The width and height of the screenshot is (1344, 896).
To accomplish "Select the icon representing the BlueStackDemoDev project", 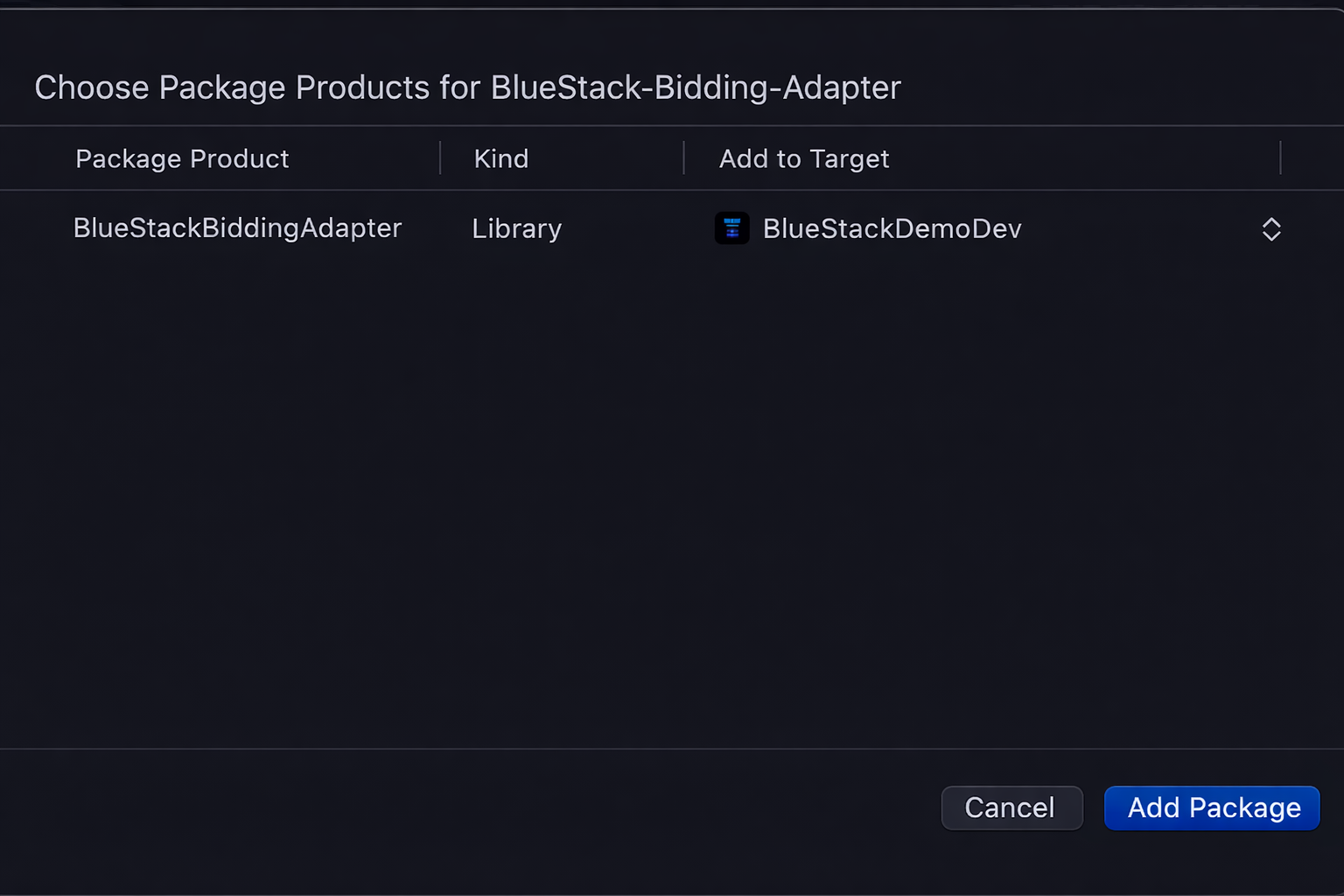I will [x=731, y=228].
